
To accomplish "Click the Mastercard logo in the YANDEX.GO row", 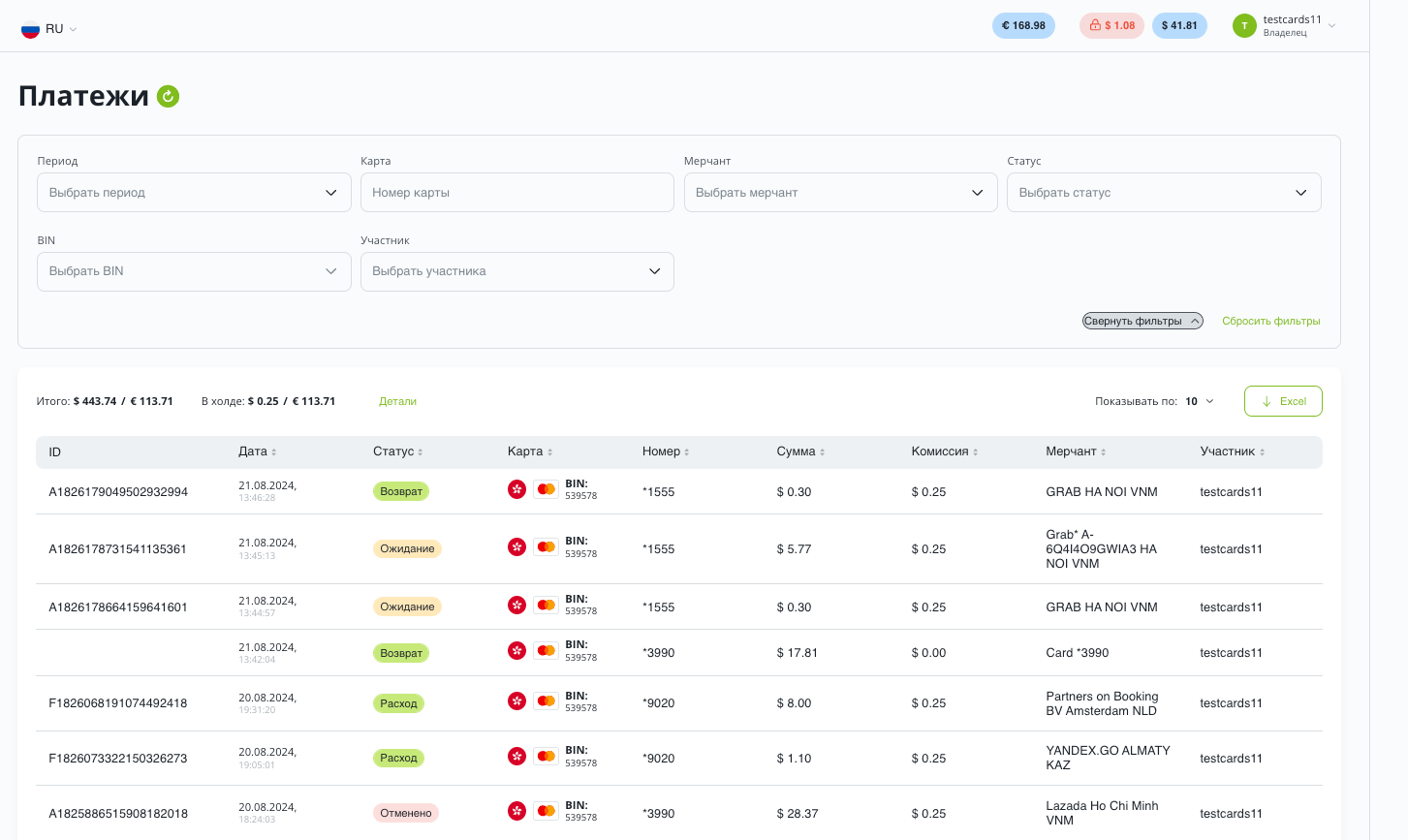I will pyautogui.click(x=547, y=756).
